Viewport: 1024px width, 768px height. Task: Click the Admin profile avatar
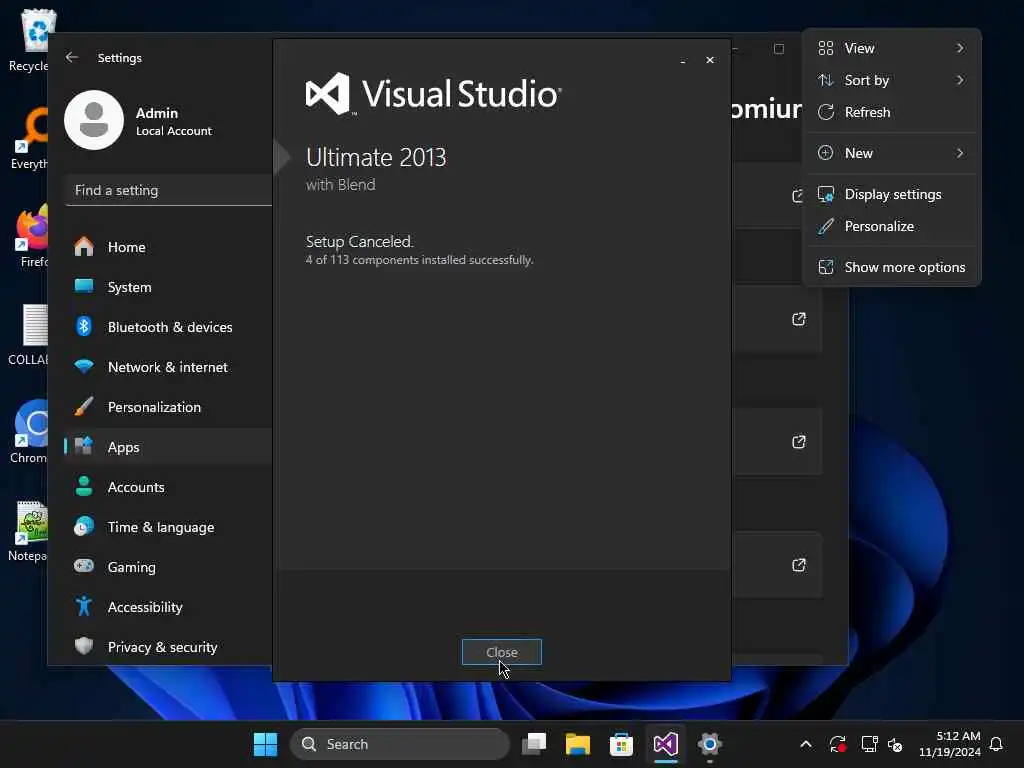(94, 120)
